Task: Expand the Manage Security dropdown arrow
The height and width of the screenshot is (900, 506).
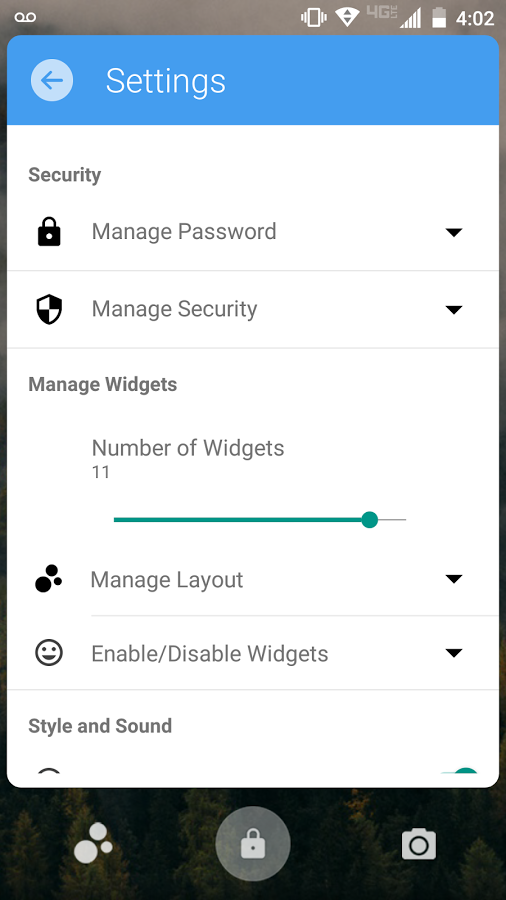Action: pos(454,310)
